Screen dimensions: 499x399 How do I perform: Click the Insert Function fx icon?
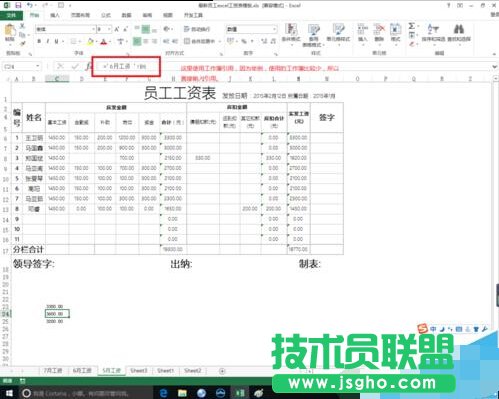tap(88, 66)
